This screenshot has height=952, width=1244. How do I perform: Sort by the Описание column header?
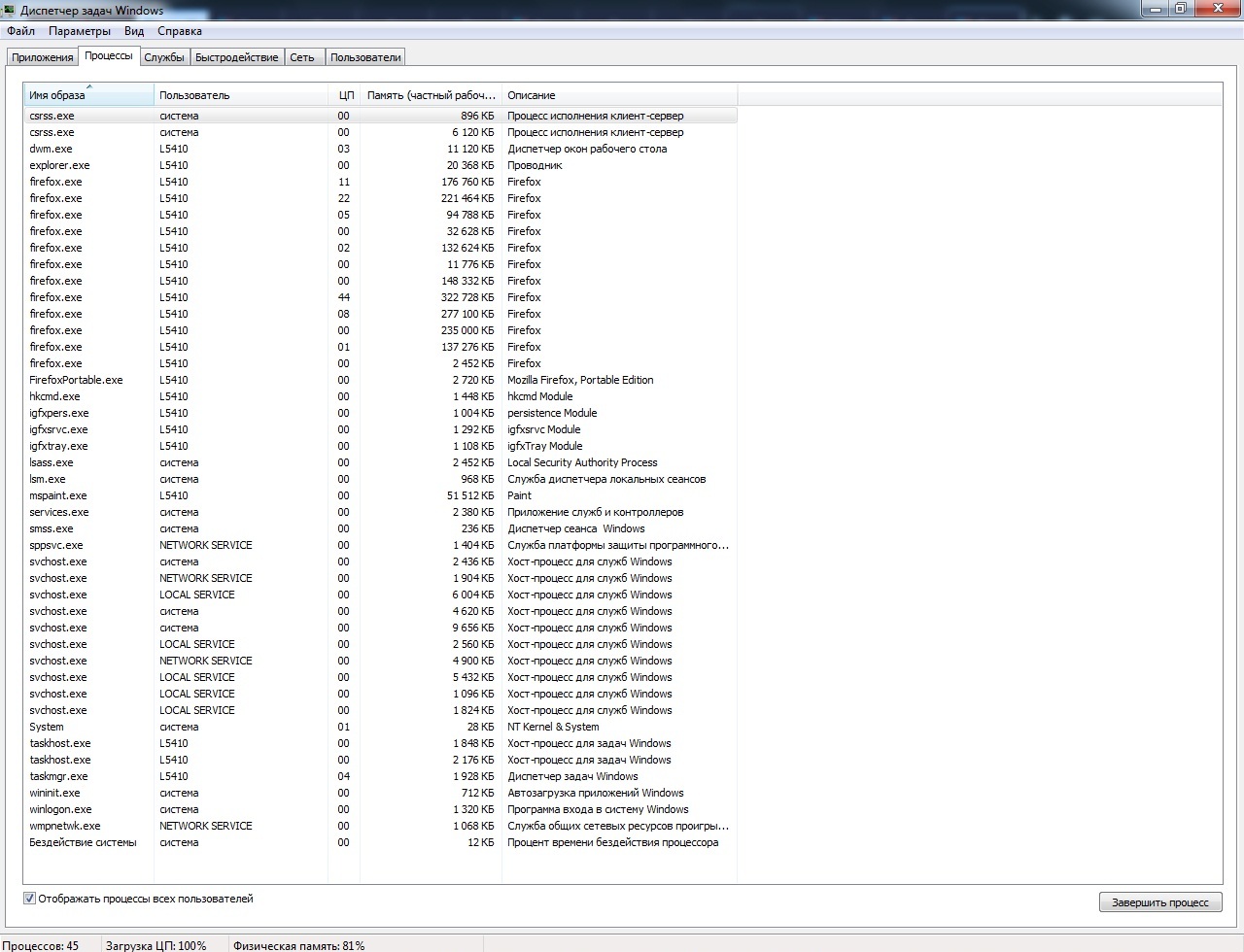(x=619, y=95)
